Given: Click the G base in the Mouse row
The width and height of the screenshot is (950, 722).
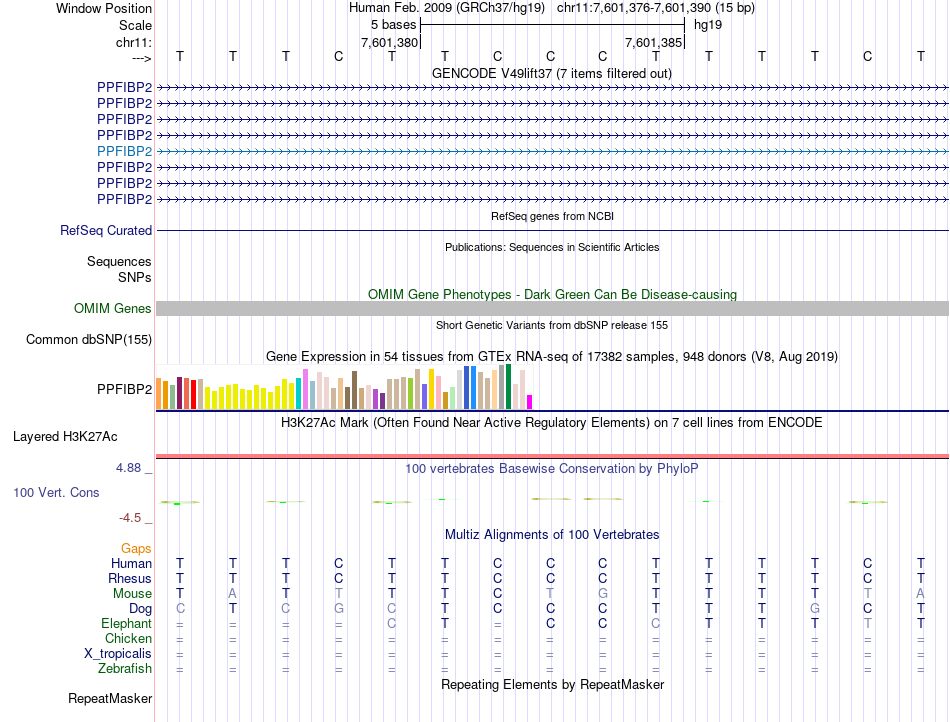Looking at the screenshot, I should tap(603, 594).
